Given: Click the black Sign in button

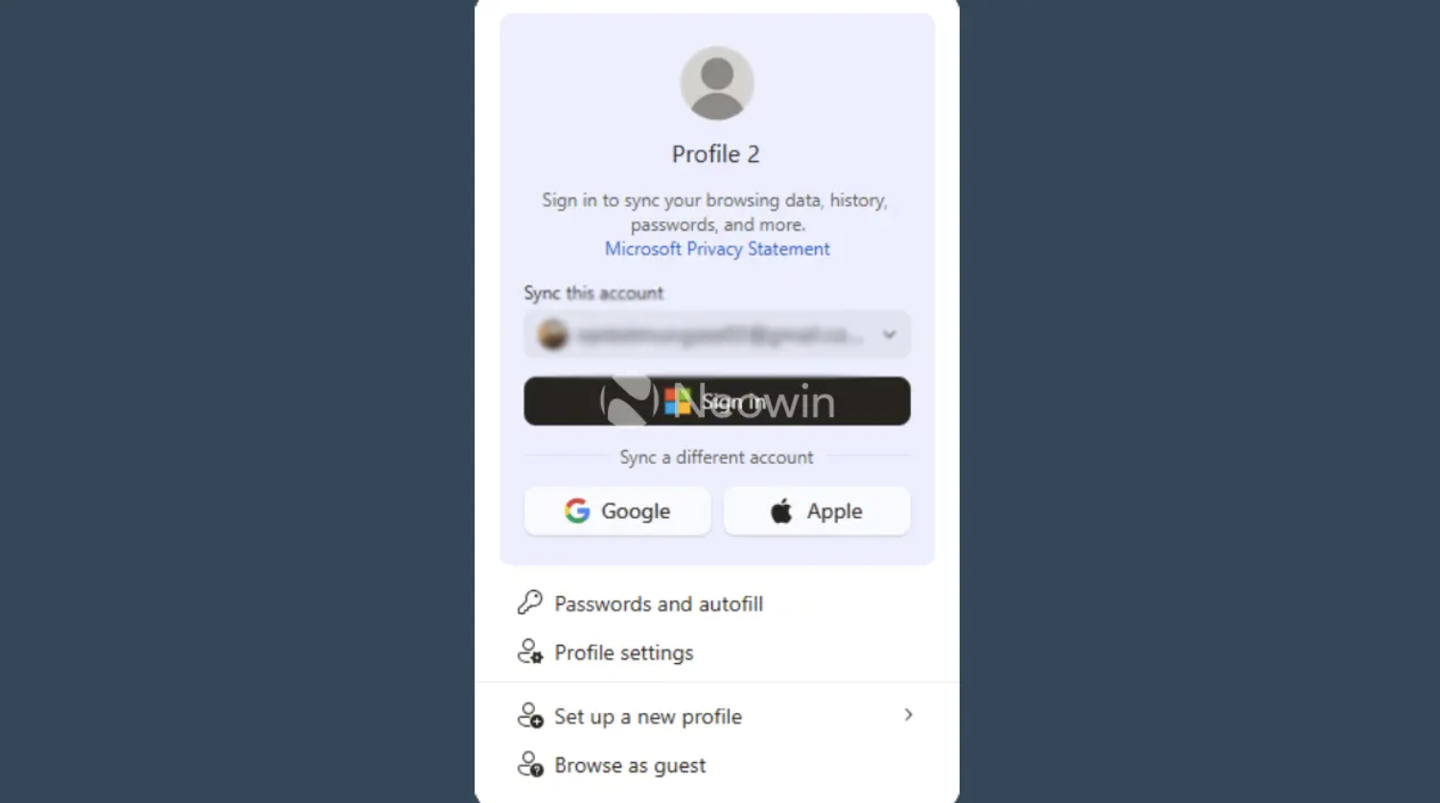Looking at the screenshot, I should (x=717, y=401).
